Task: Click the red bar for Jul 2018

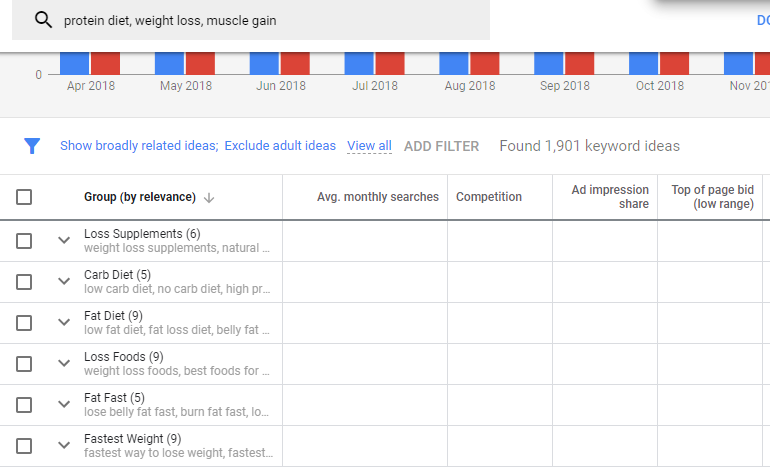Action: click(x=390, y=63)
